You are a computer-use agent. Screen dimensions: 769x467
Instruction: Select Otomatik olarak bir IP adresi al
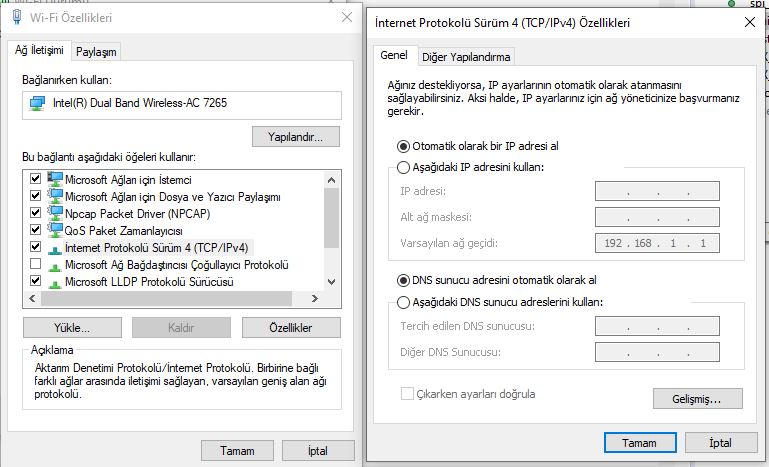pos(403,146)
